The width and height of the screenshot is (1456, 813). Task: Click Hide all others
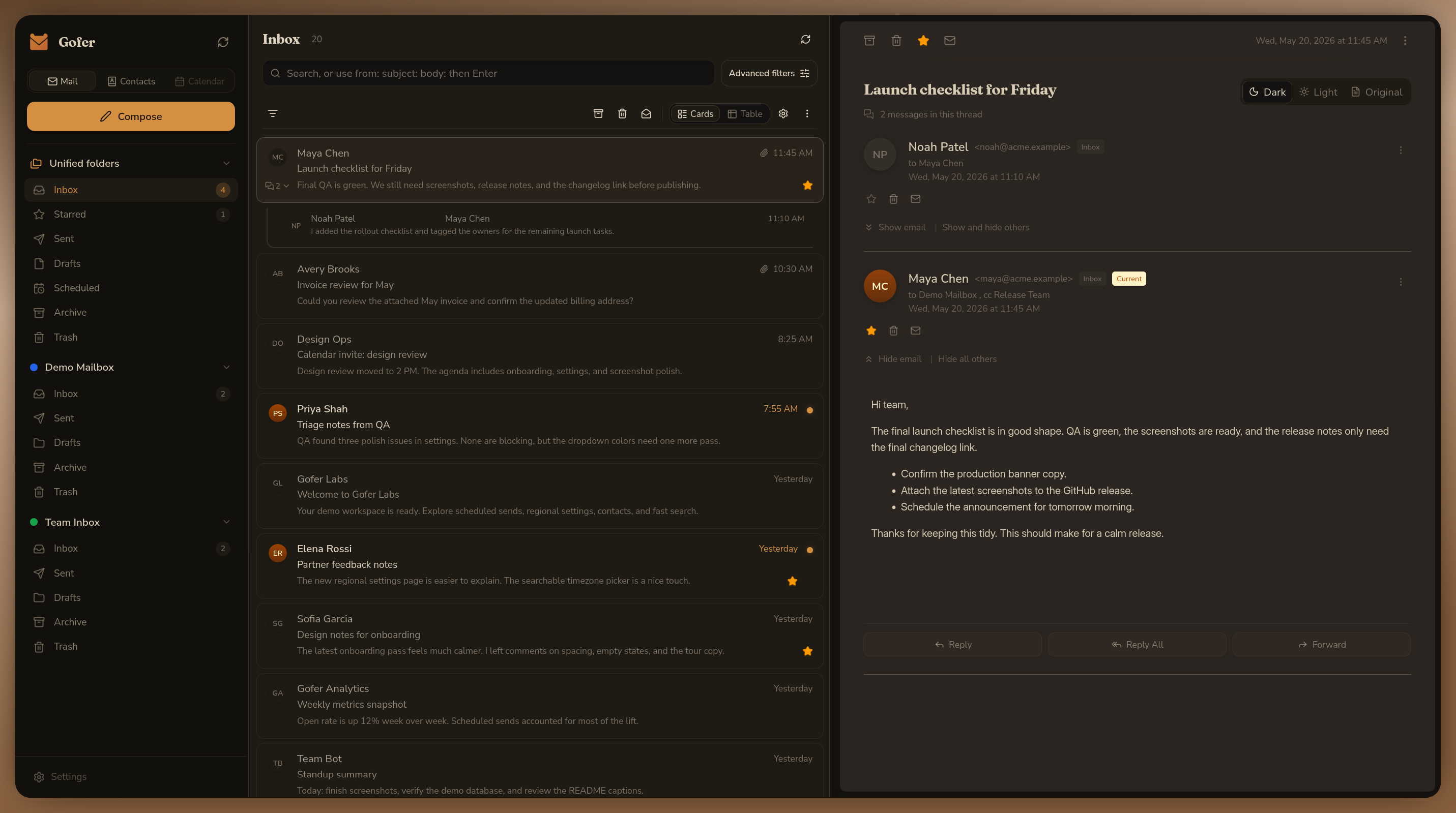(967, 359)
